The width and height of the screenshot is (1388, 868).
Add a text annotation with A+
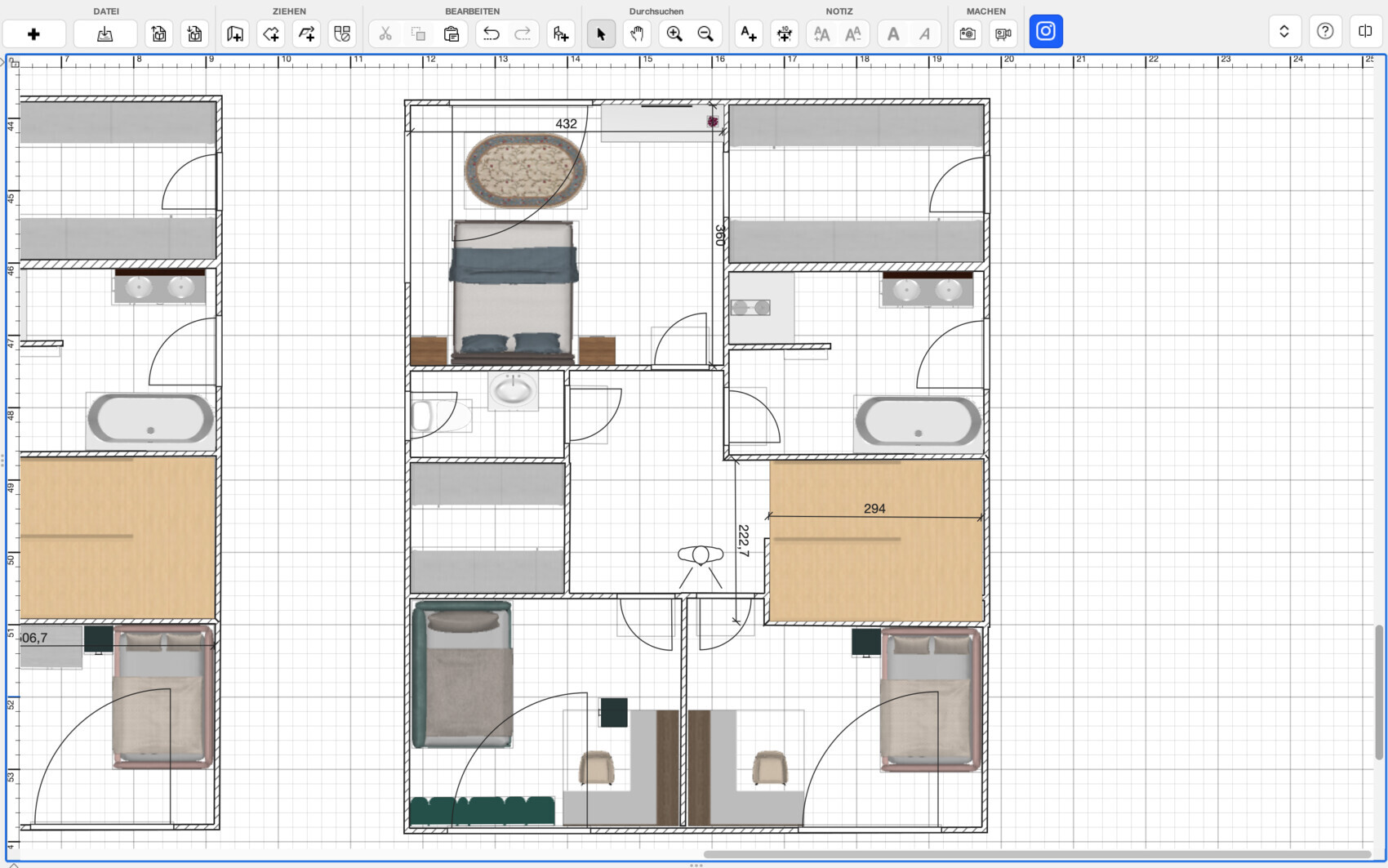point(748,34)
